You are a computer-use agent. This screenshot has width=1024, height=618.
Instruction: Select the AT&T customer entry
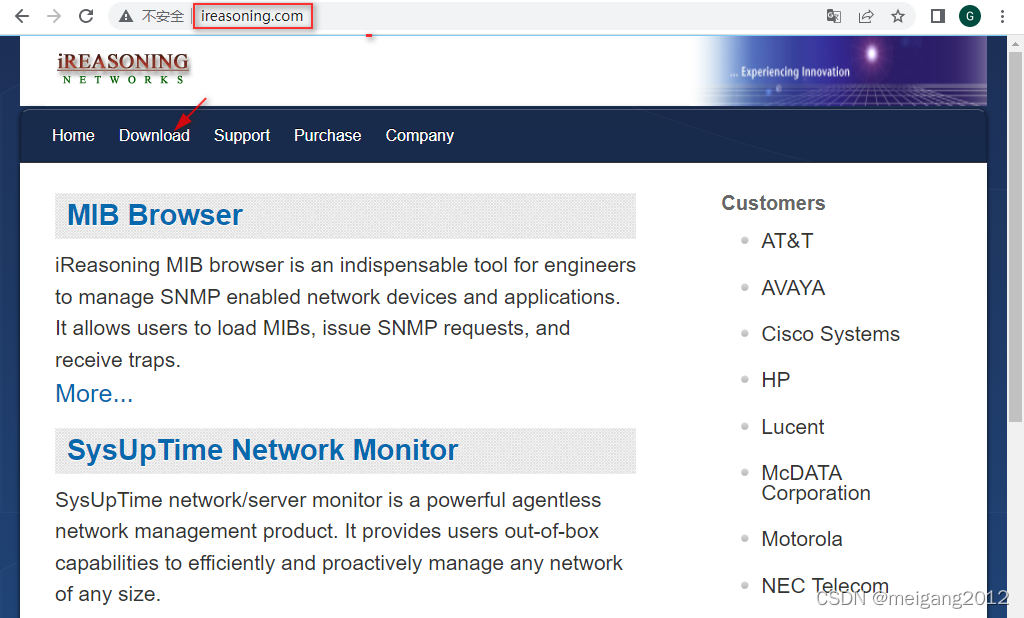787,241
